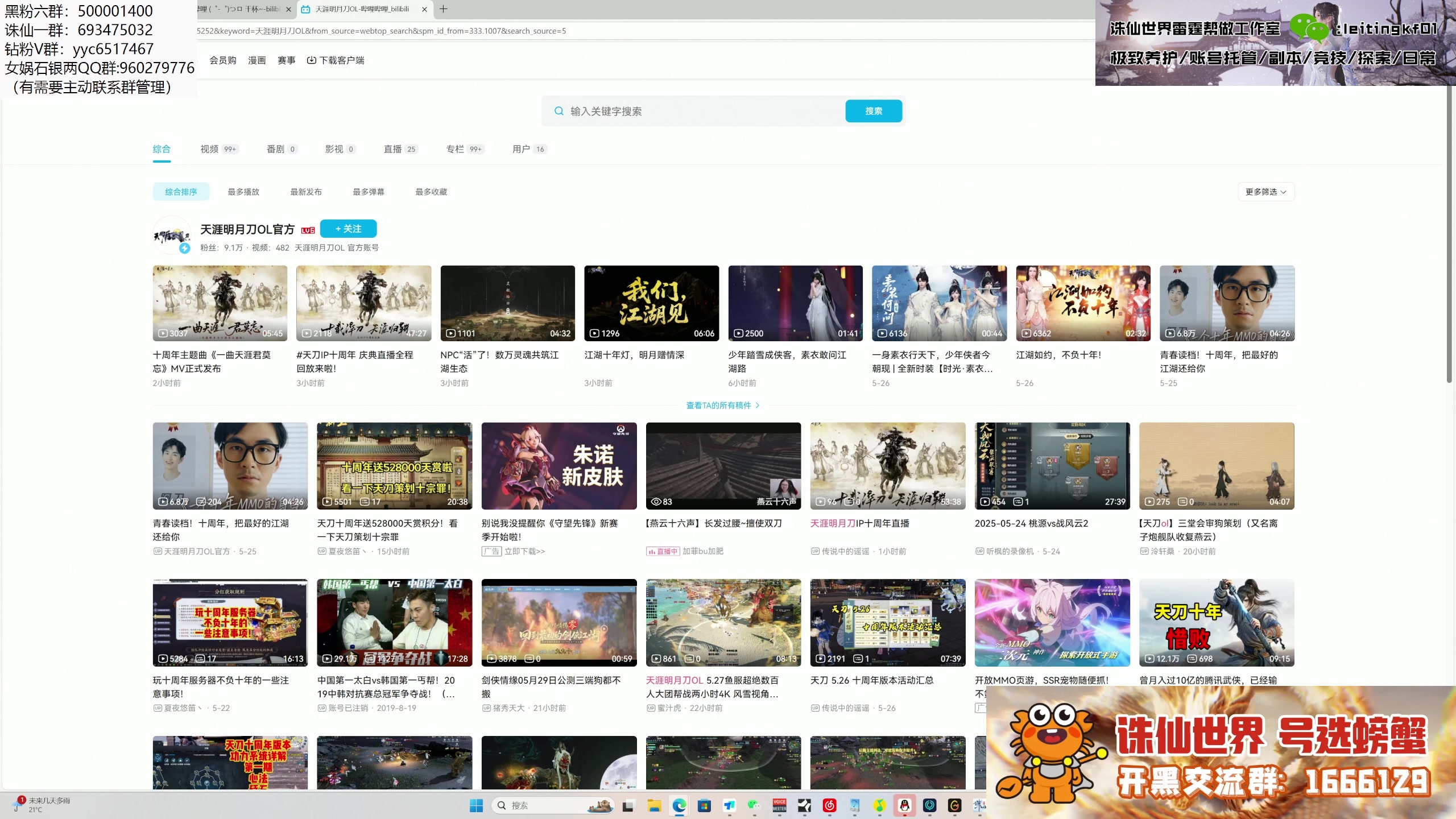Click the LIVE badge next to 天涯明月刀OL官方
The width and height of the screenshot is (1456, 819).
(x=308, y=230)
